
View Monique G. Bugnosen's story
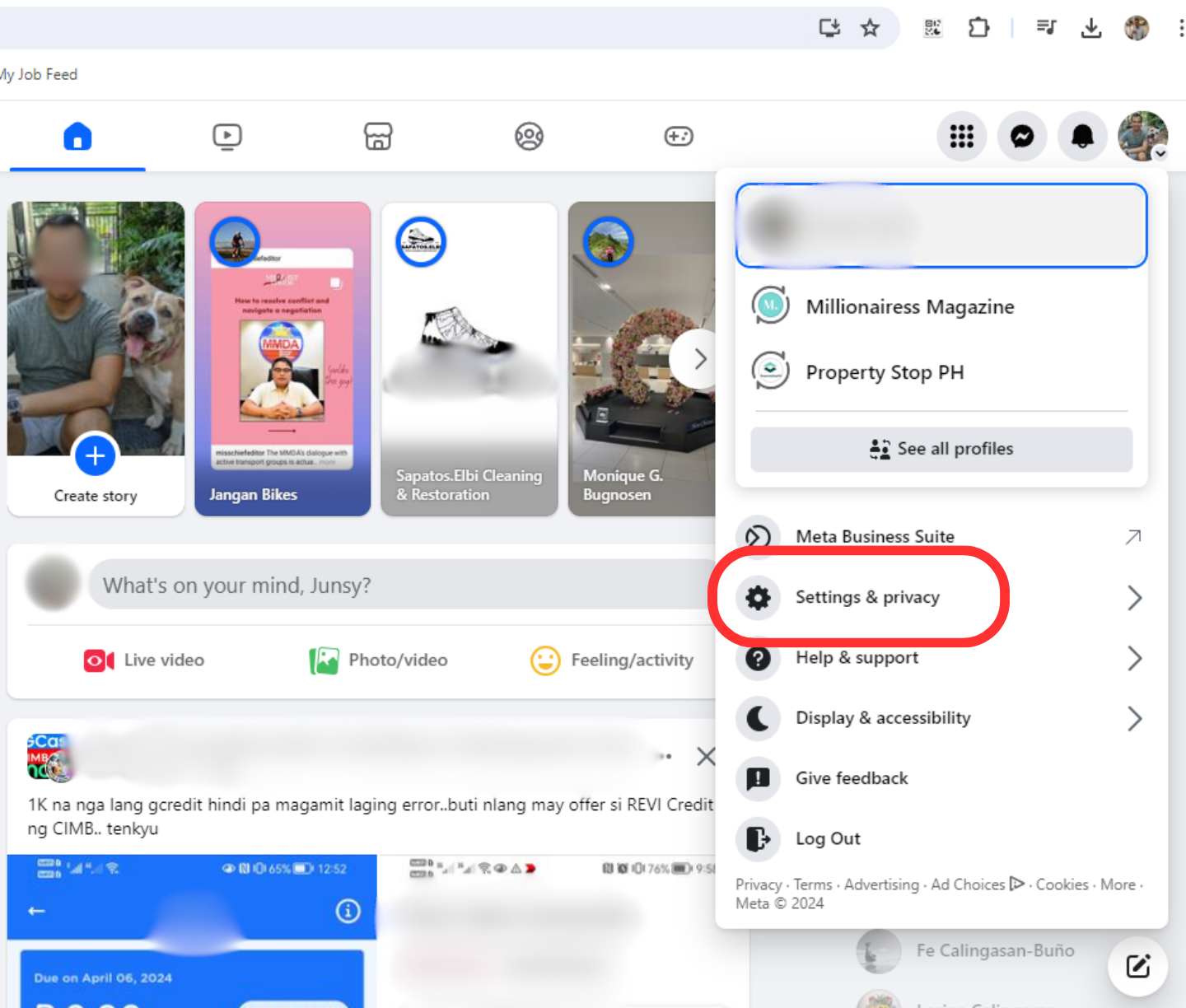(642, 359)
